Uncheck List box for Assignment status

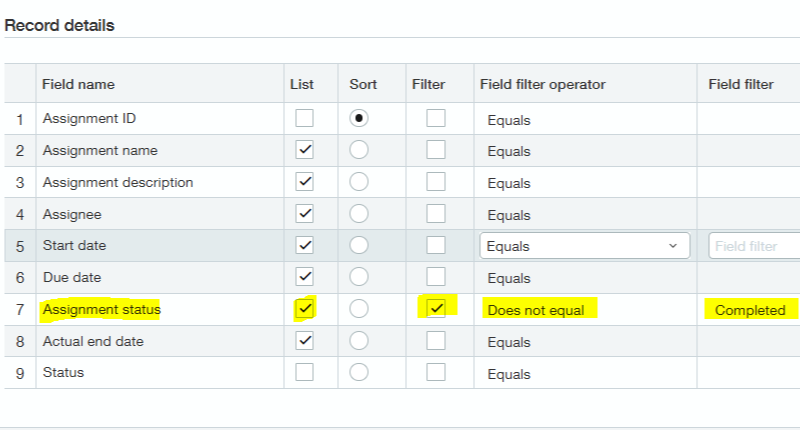[305, 309]
